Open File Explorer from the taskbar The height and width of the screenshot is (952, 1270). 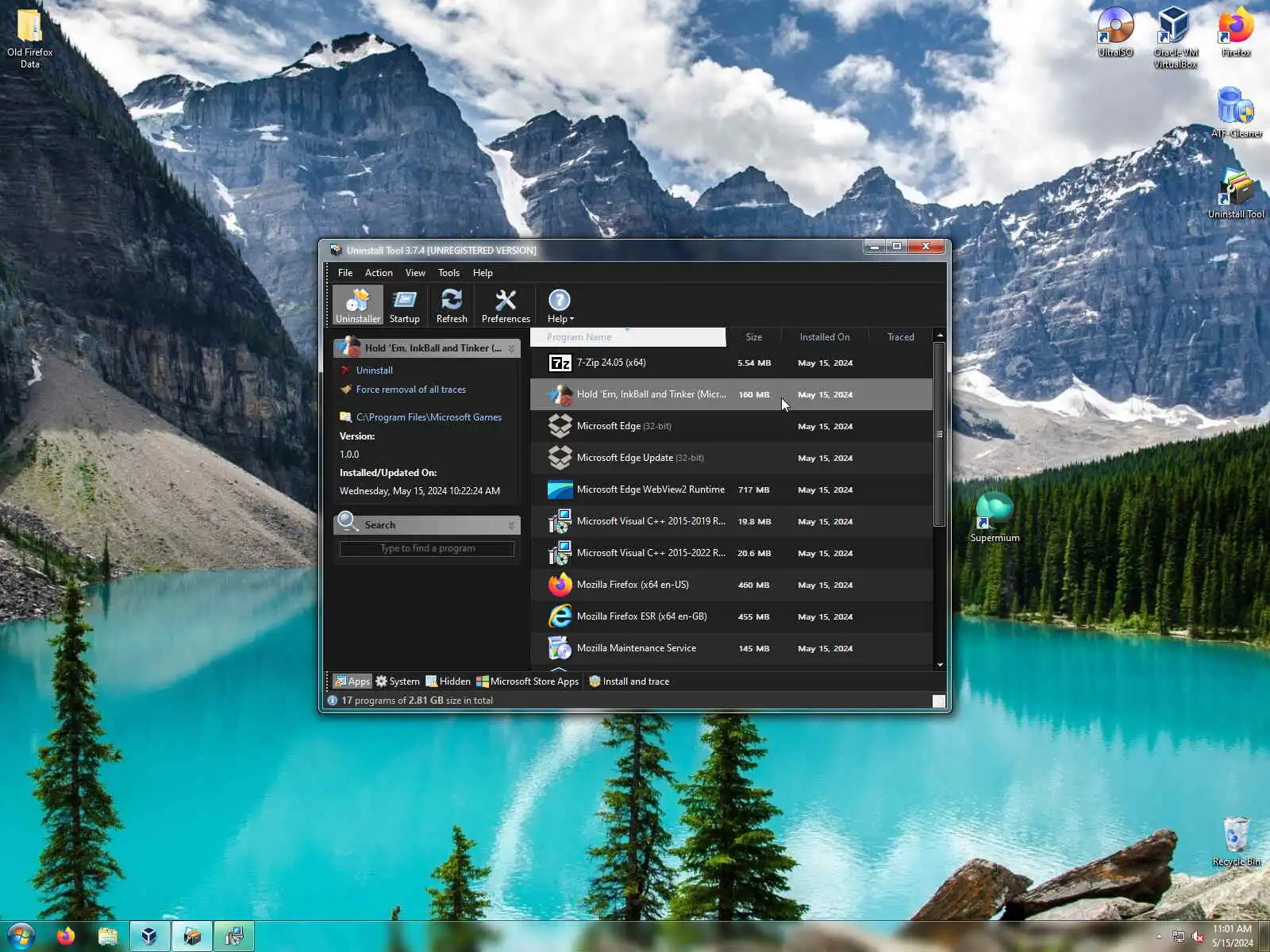(108, 937)
